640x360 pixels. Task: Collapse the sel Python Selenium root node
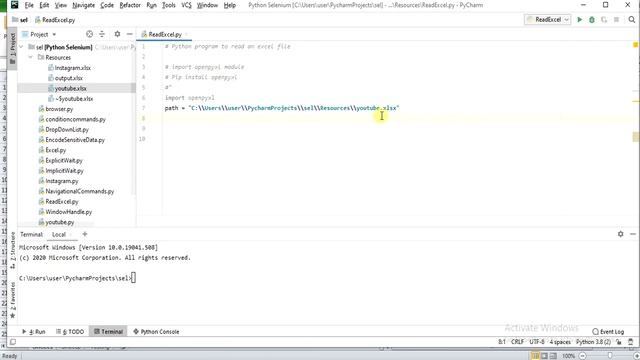pyautogui.click(x=21, y=47)
